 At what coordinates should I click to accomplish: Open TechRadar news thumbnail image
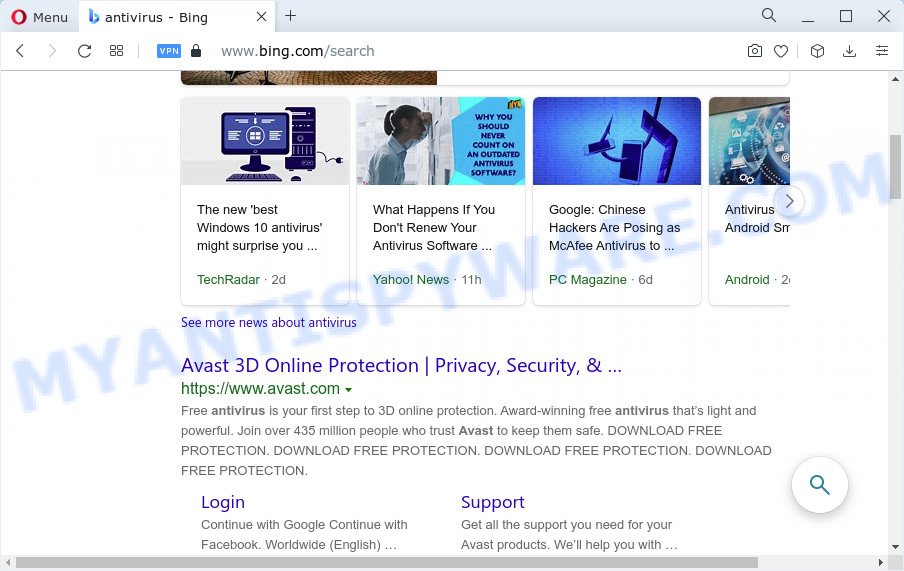(265, 141)
